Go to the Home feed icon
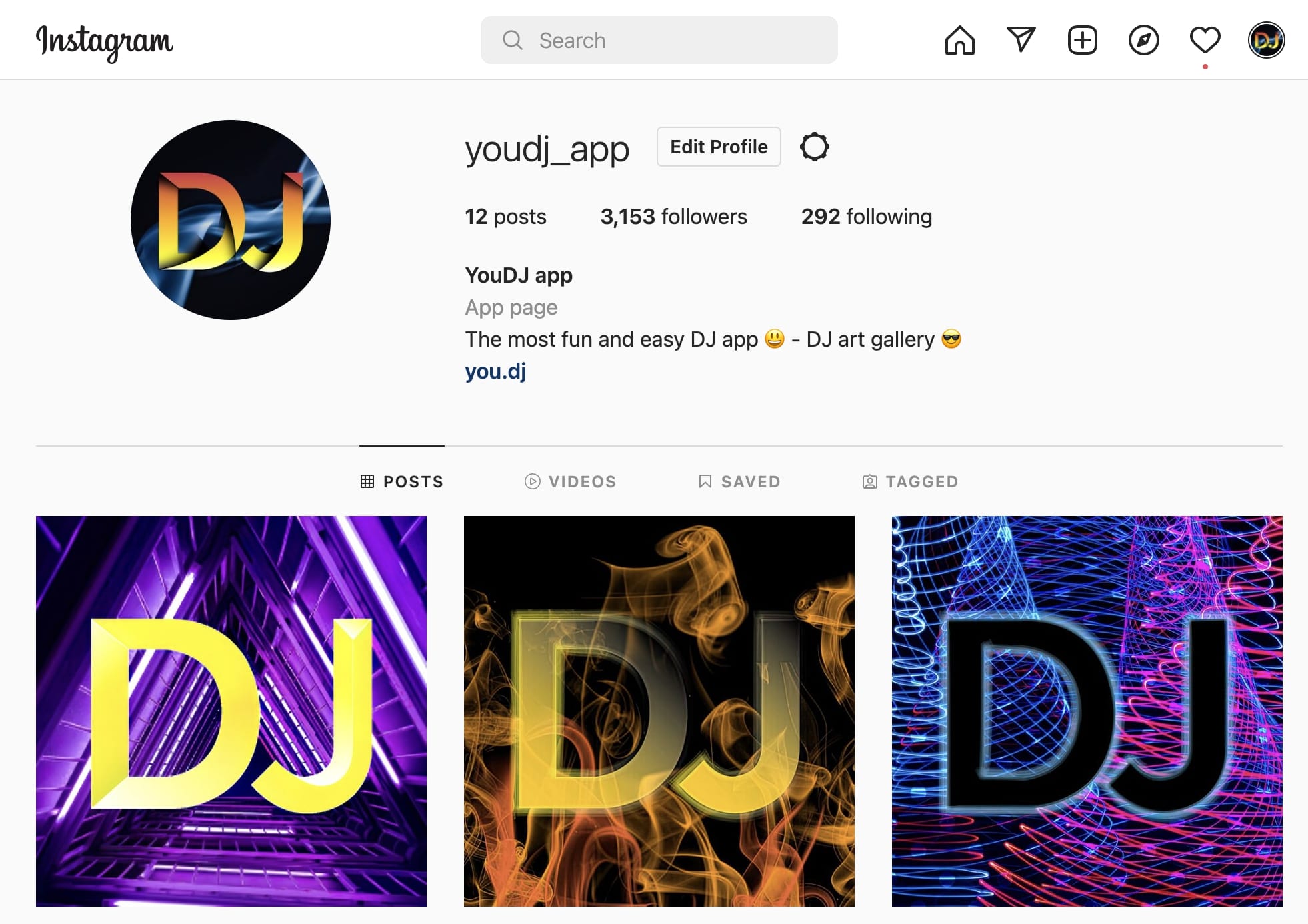This screenshot has height=924, width=1308. 959,40
